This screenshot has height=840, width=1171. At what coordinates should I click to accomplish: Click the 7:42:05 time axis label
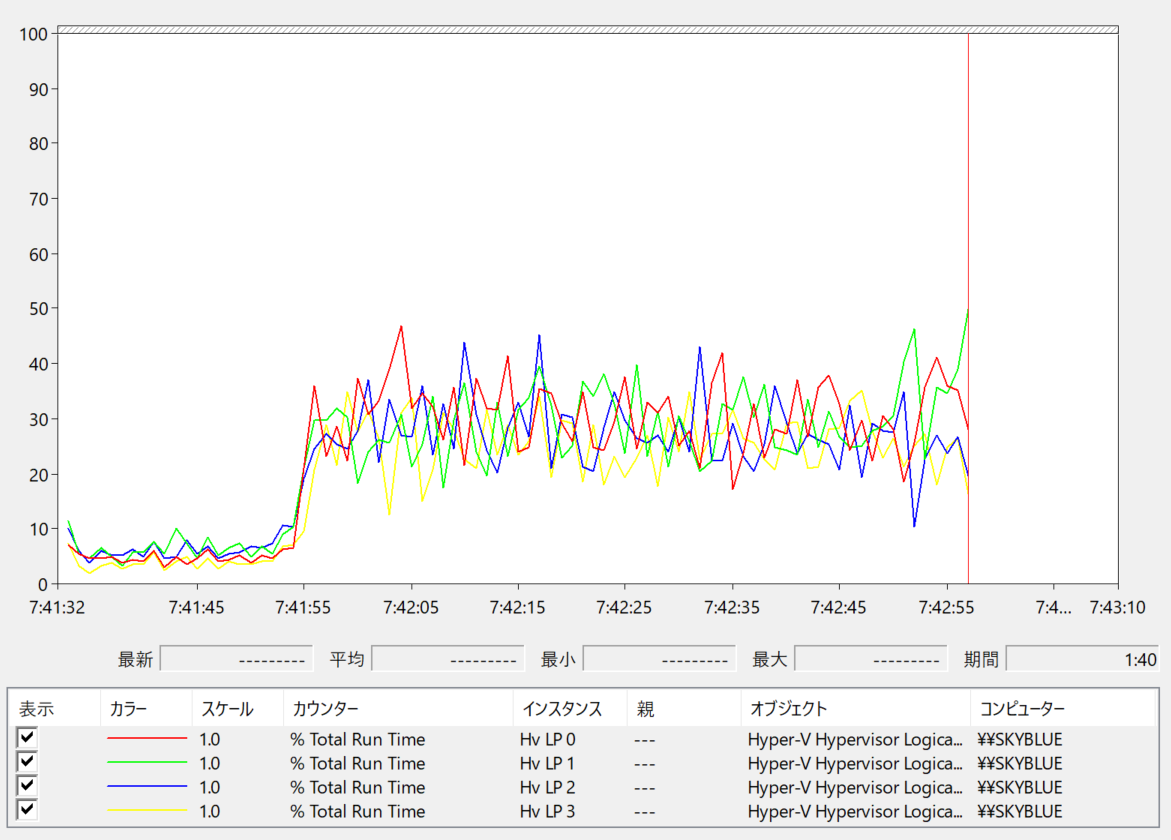(411, 607)
